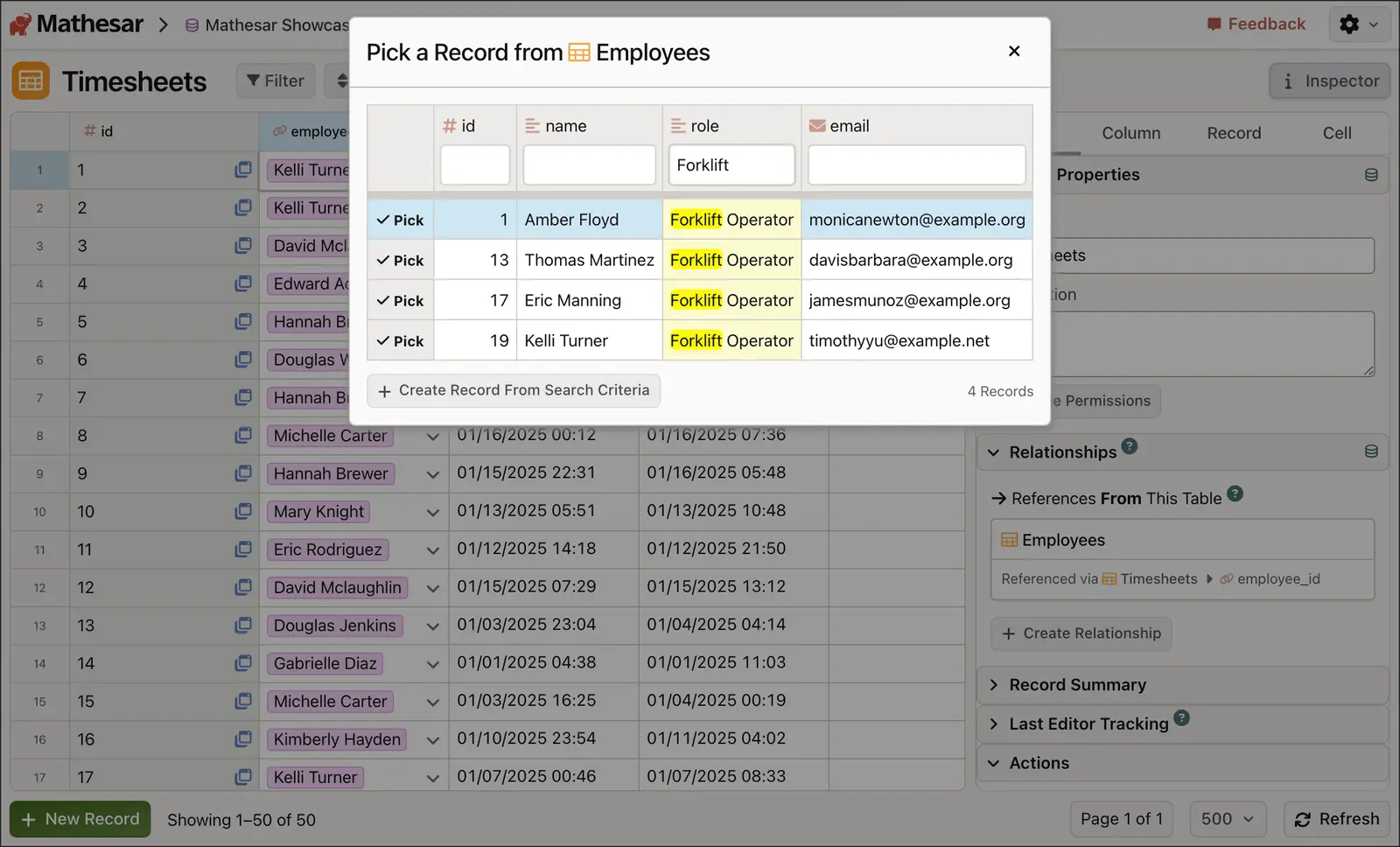
Task: Click the References From This Table help icon
Action: tap(1235, 493)
